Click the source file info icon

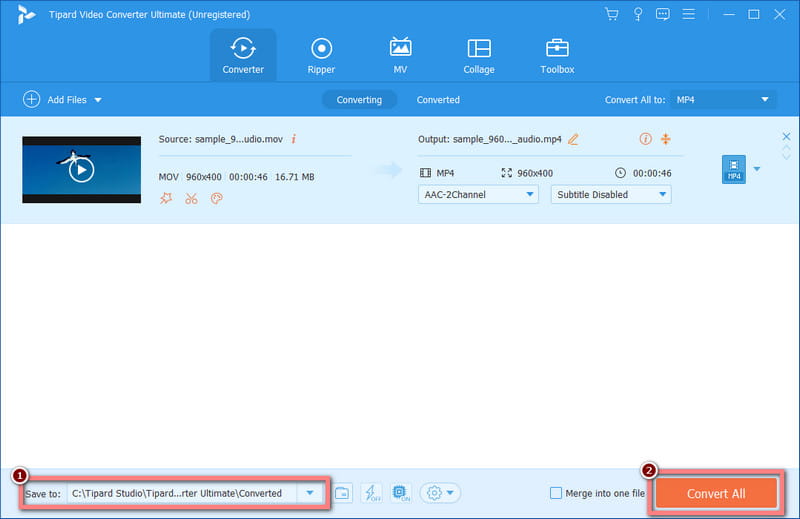(294, 139)
